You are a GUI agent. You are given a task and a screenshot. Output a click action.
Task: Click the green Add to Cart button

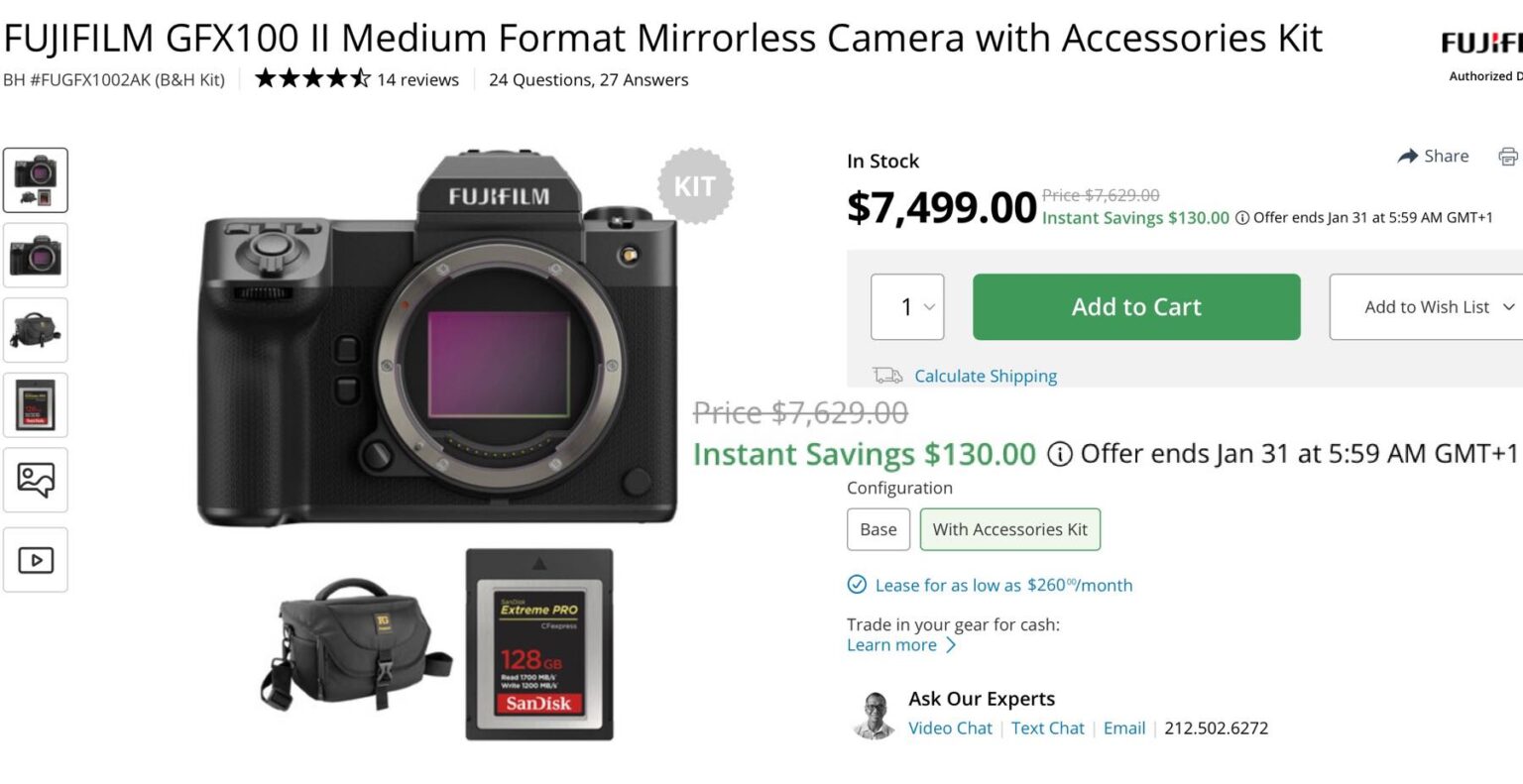pos(1136,307)
